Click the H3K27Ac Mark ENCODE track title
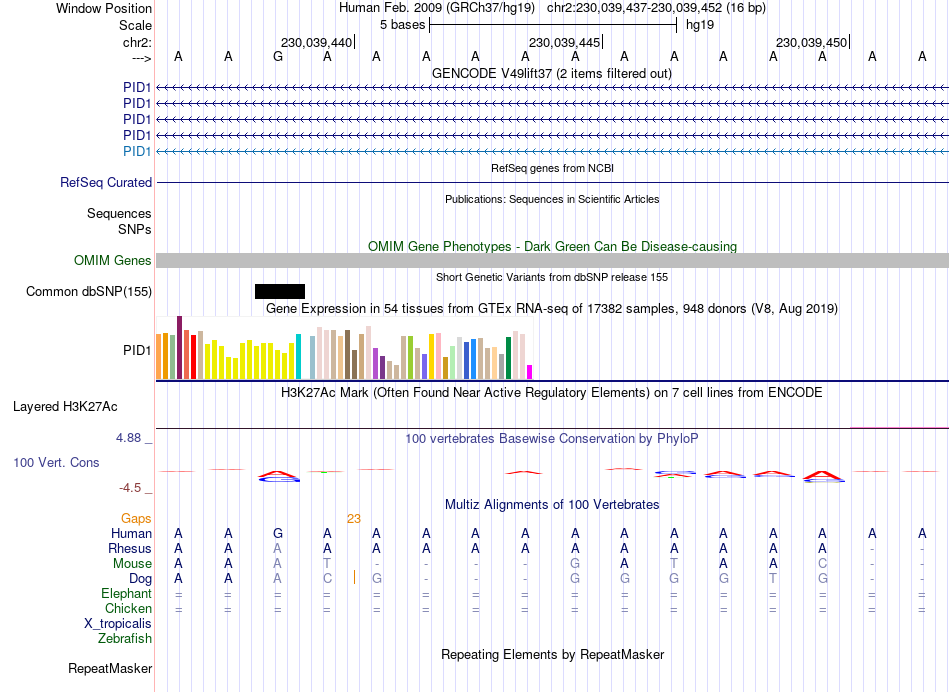 pos(552,393)
